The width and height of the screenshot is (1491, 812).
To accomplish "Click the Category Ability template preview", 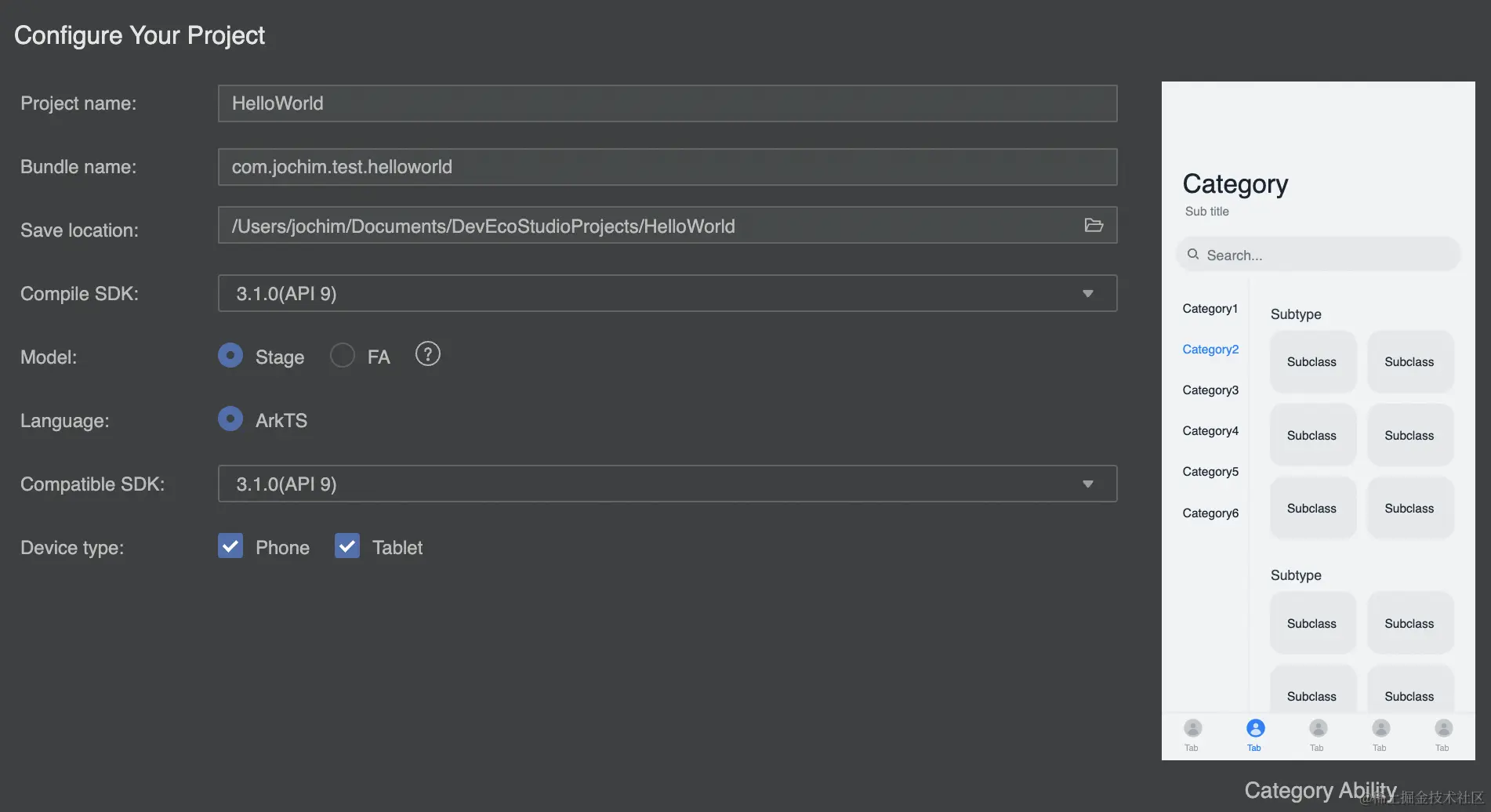I will pyautogui.click(x=1319, y=421).
